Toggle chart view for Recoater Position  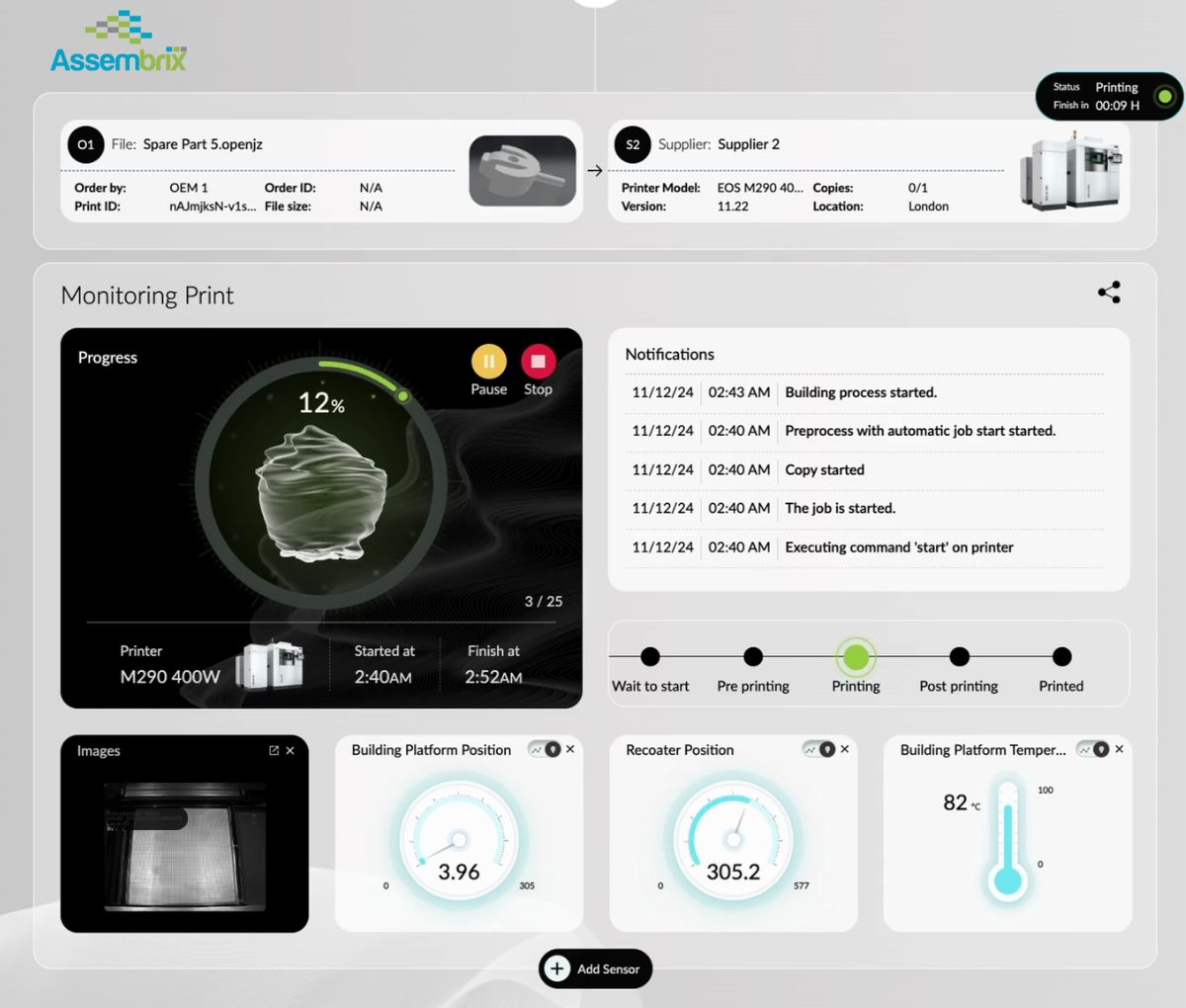818,749
